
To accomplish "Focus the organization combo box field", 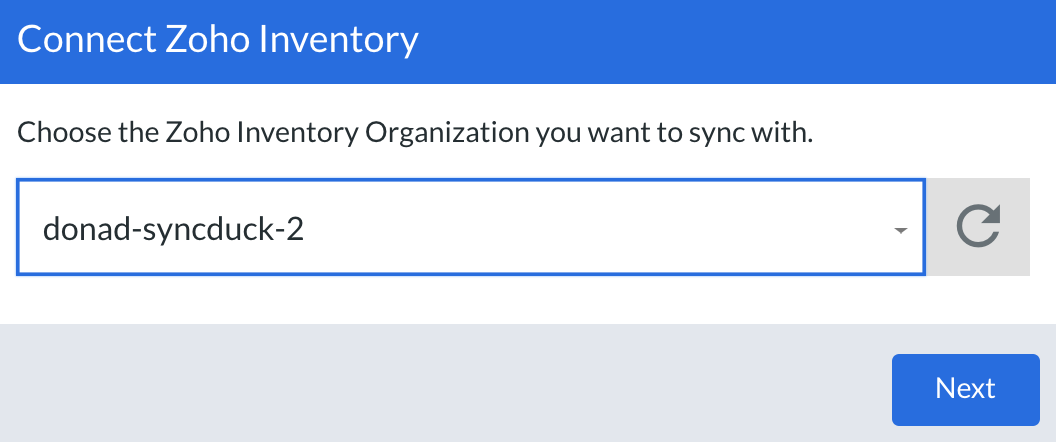I will click(471, 227).
